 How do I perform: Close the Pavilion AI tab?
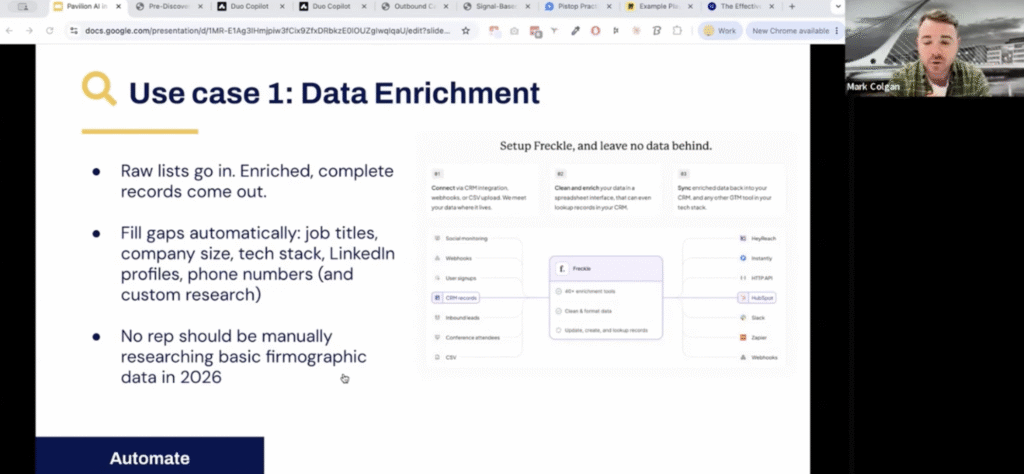point(118,7)
